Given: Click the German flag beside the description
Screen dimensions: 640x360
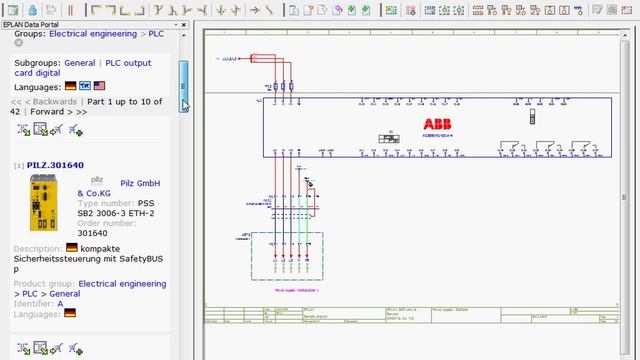Looking at the screenshot, I should pos(71,247).
